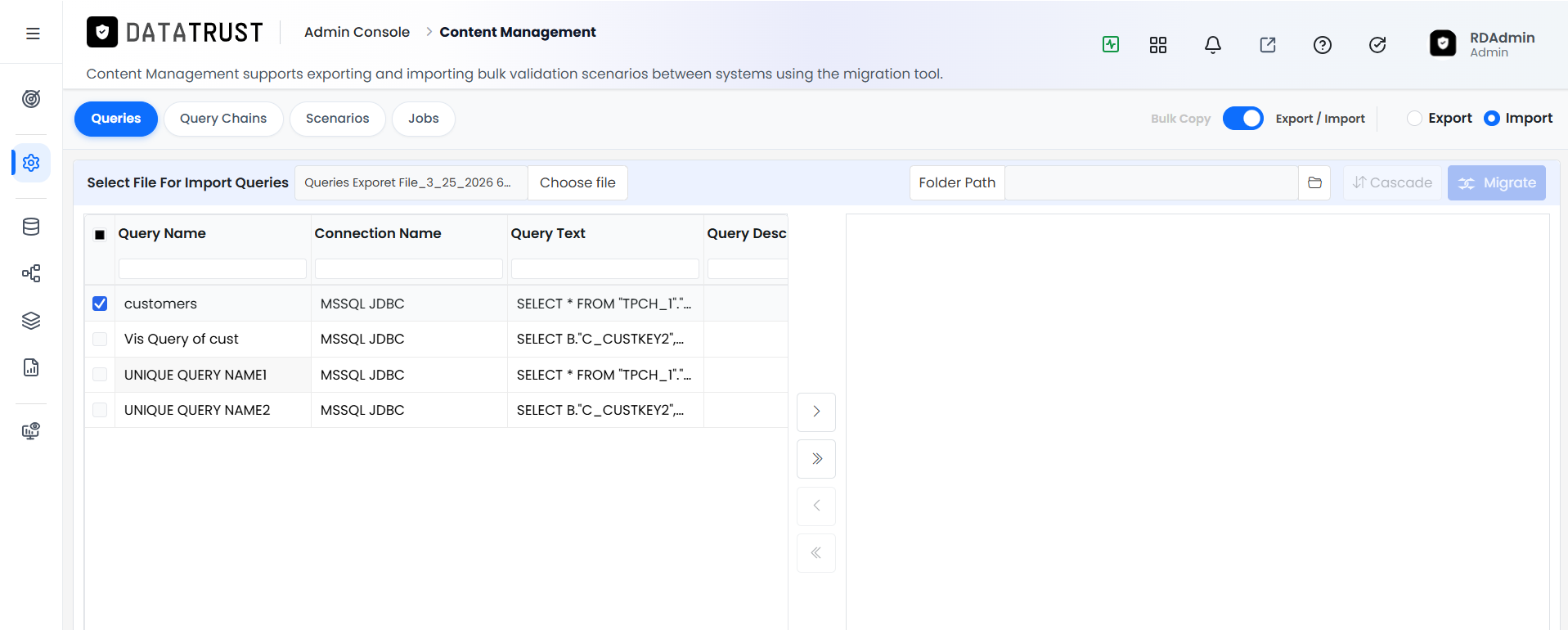Switch to the Scenarios tab
This screenshot has height=630, width=1568.
tap(338, 119)
